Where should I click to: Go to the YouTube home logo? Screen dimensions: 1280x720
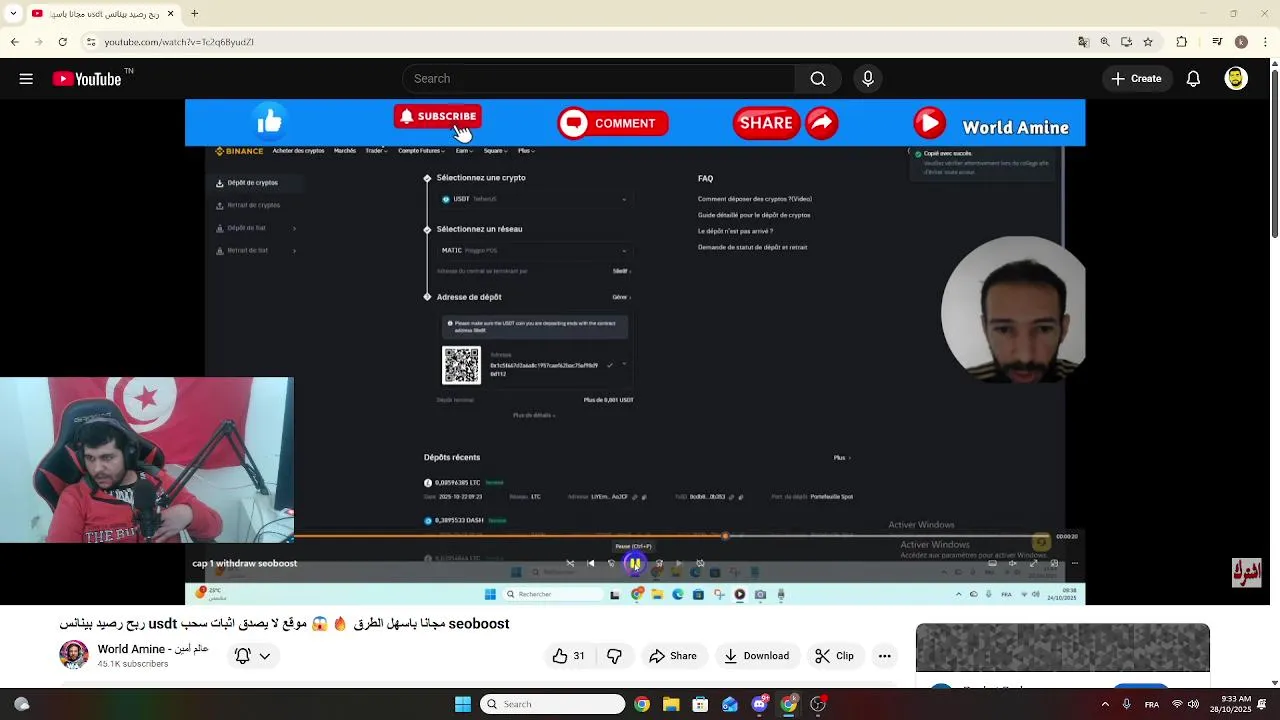coord(87,79)
